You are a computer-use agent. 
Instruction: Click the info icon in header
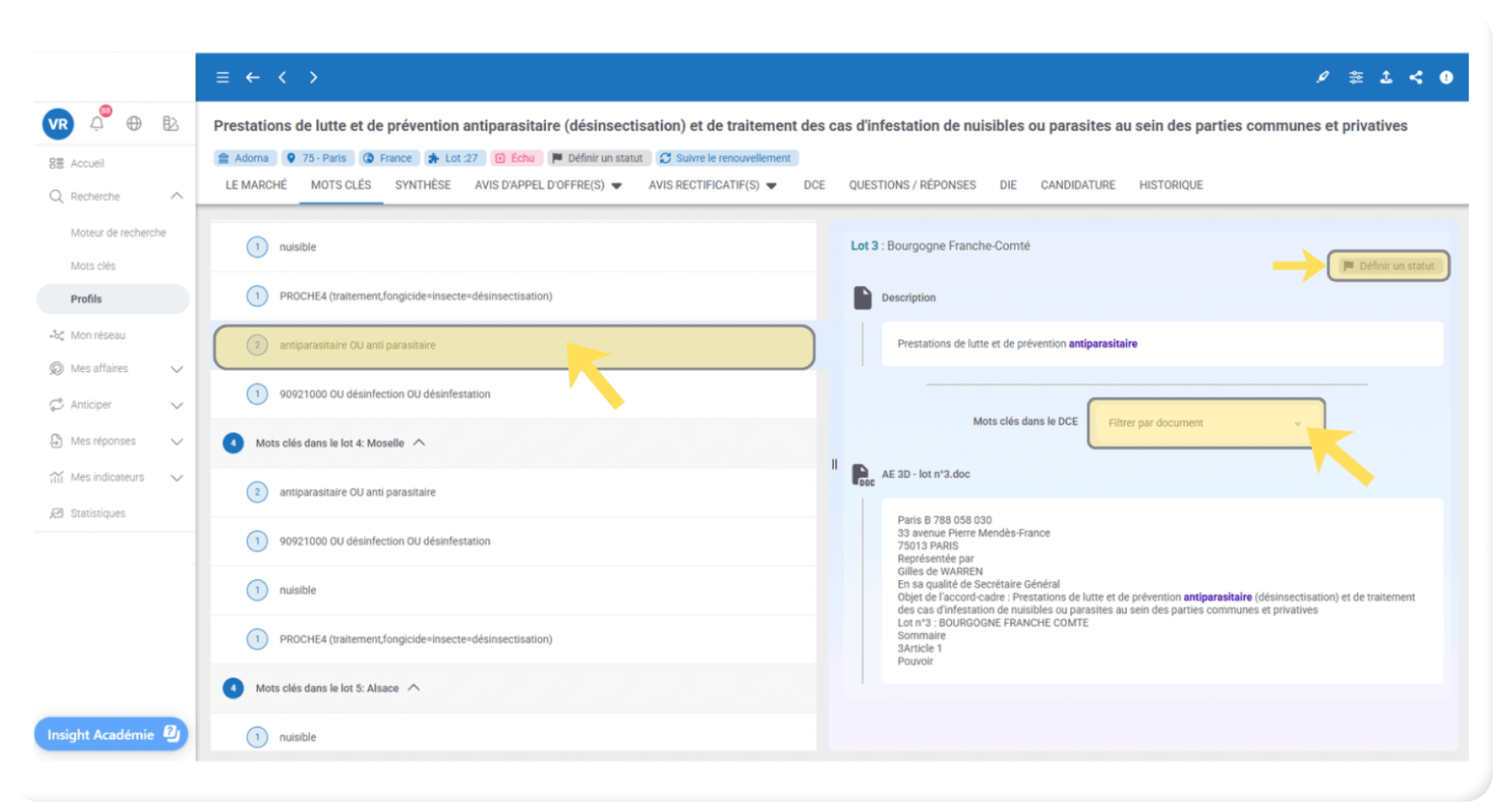[1446, 77]
